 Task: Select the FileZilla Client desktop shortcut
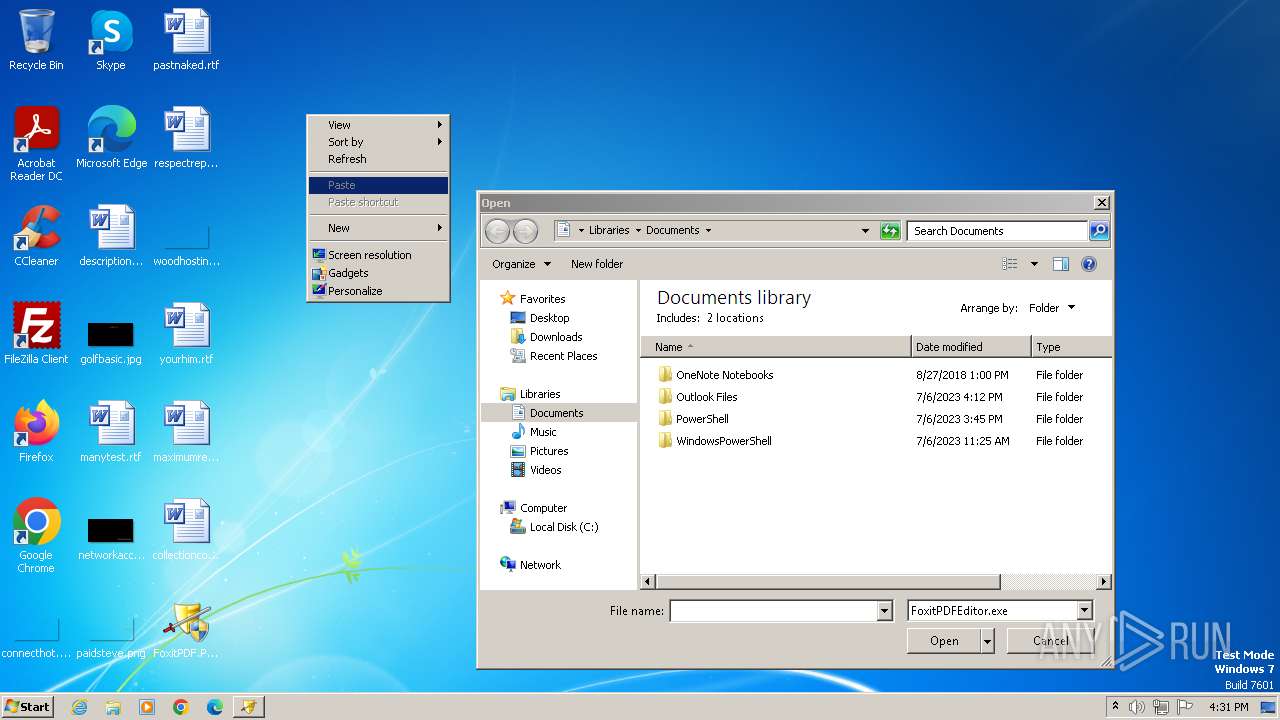pyautogui.click(x=36, y=334)
